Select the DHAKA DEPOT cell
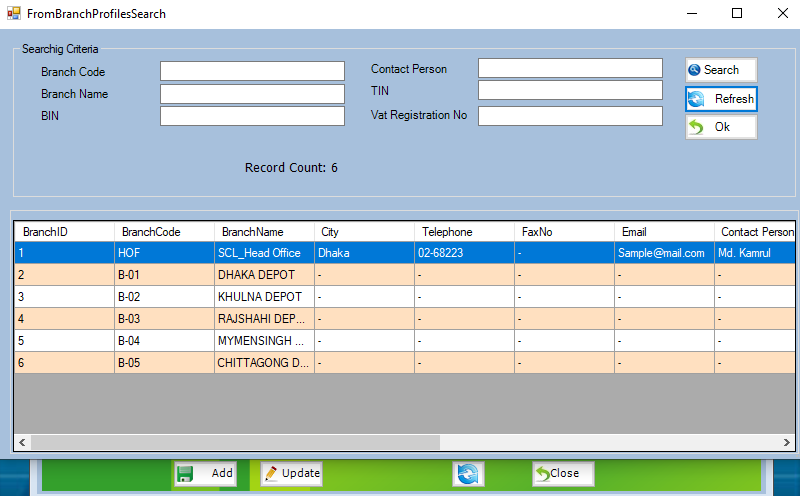800x496 pixels. (264, 275)
